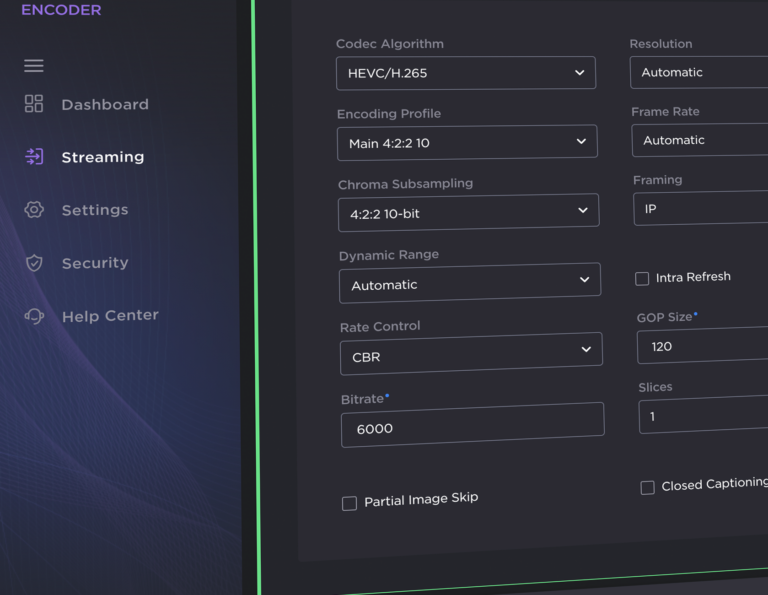The height and width of the screenshot is (595, 768).
Task: Click the Streaming arrows icon
Action: [34, 157]
